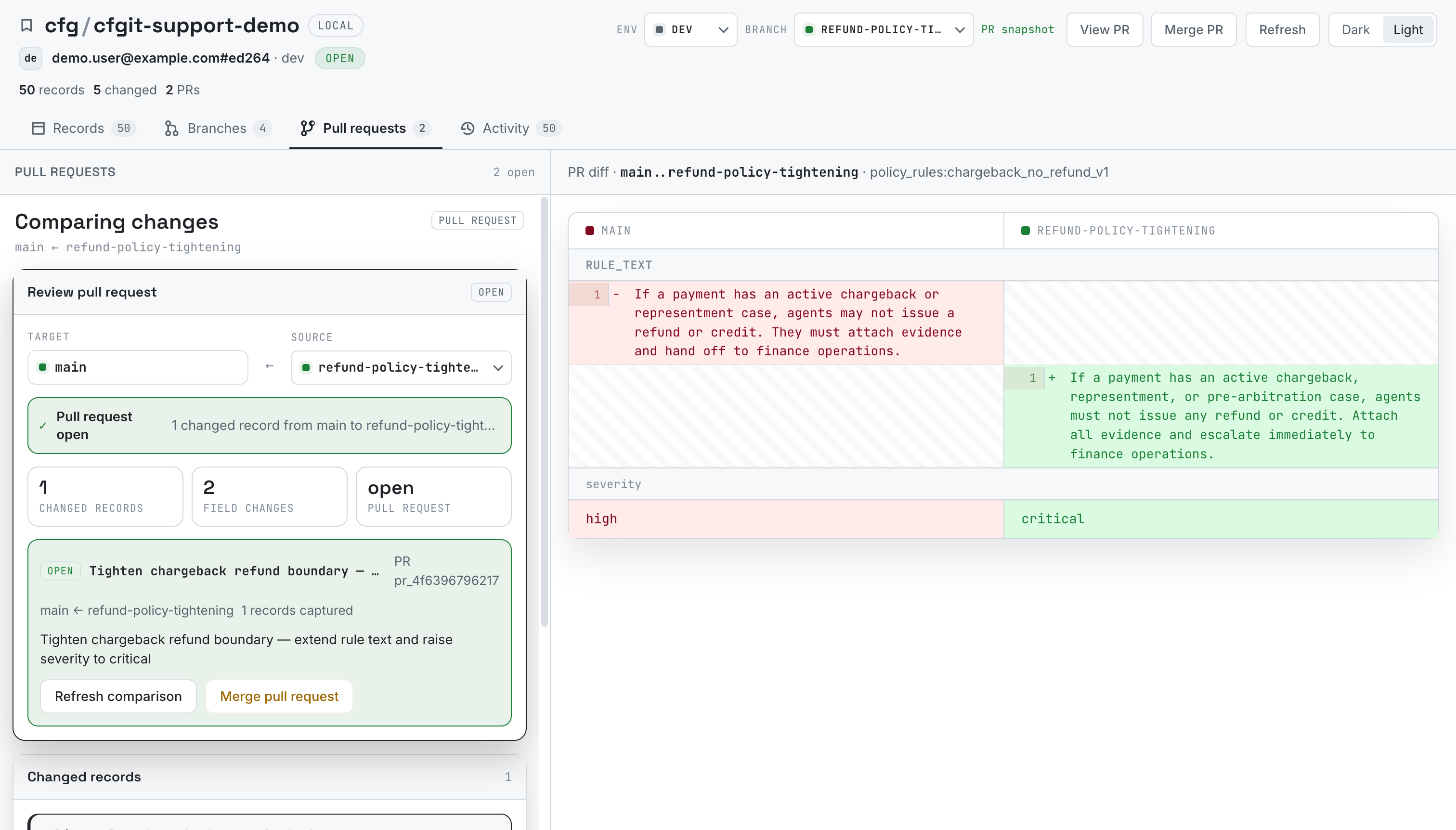Open the BRANCH refund-policy dropdown in header
Image resolution: width=1456 pixels, height=830 pixels.
(883, 30)
